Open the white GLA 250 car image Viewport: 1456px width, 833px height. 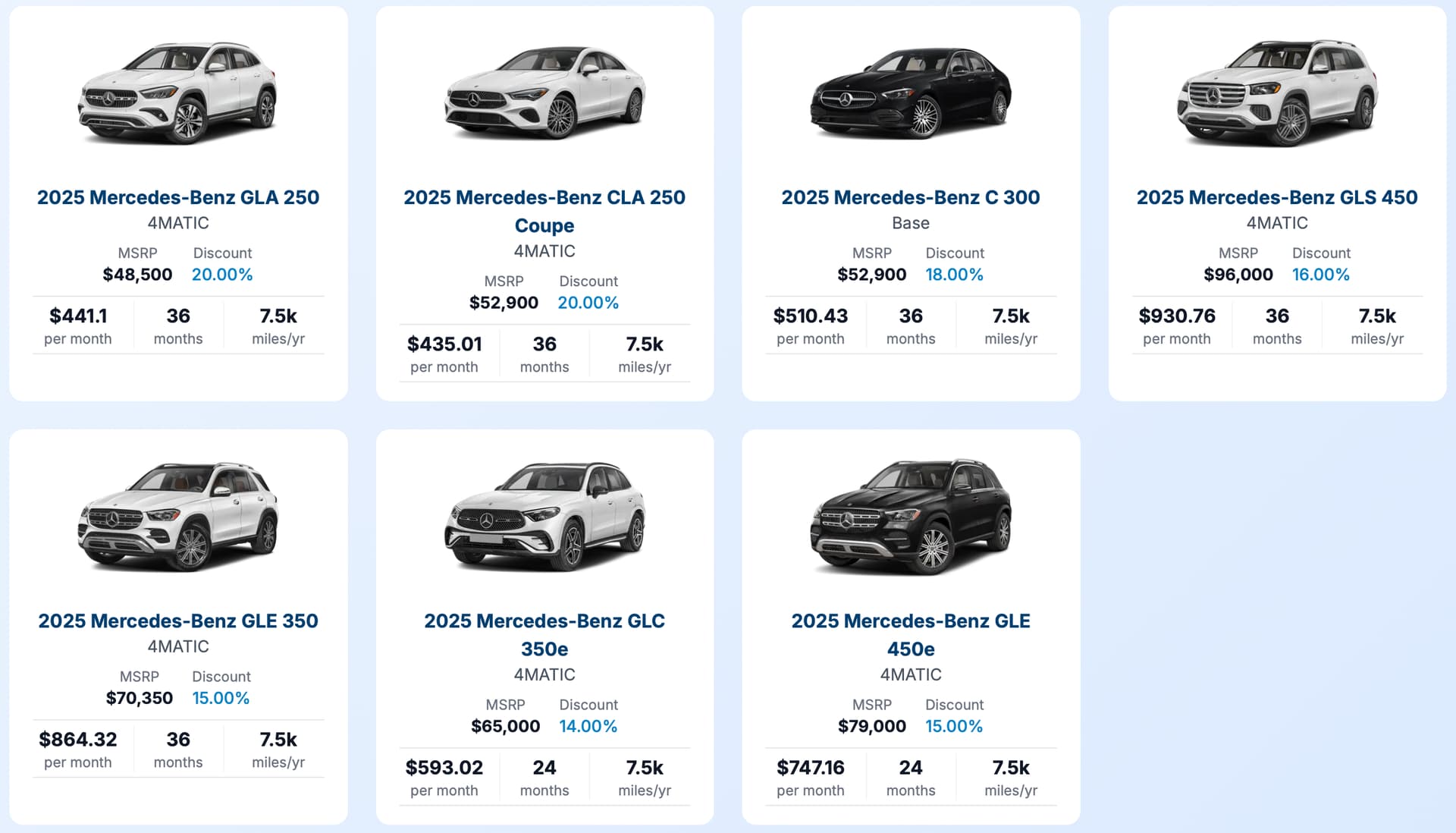(177, 93)
